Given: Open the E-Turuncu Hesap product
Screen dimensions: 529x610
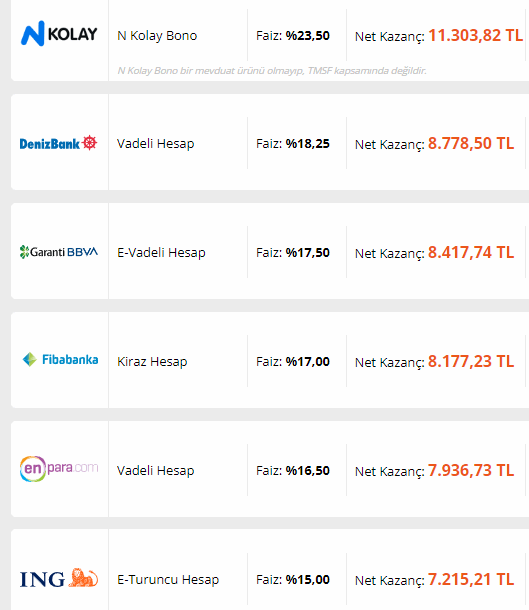Looking at the screenshot, I should click(x=168, y=580).
